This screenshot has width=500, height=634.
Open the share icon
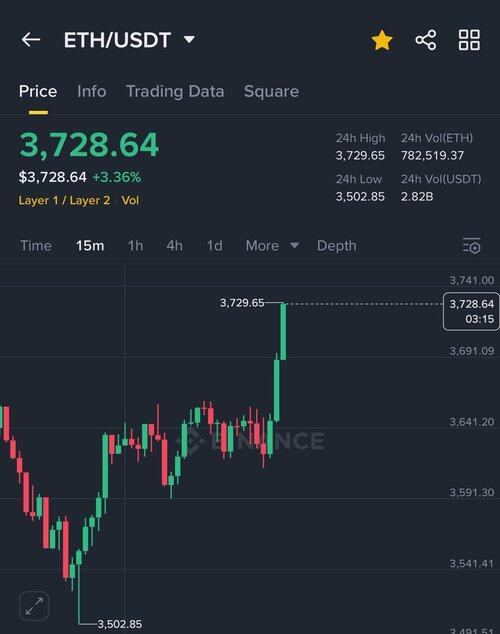click(426, 40)
